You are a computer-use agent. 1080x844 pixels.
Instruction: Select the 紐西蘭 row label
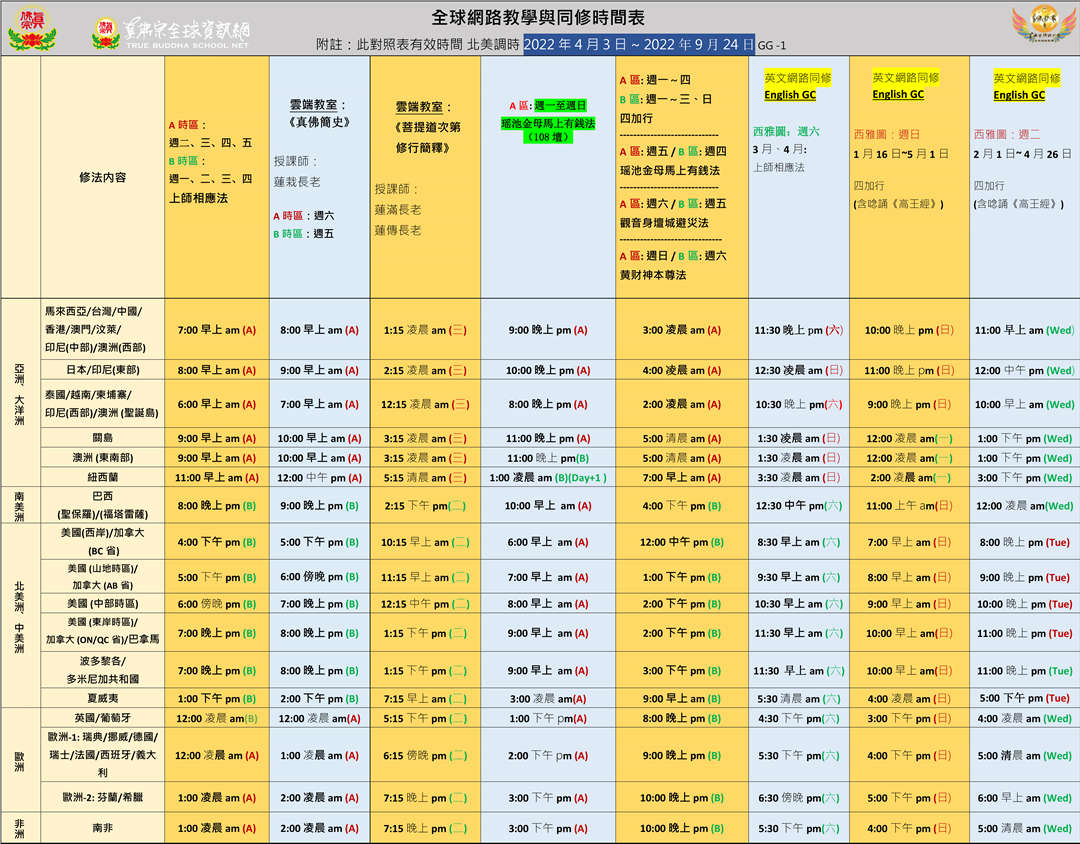(x=102, y=477)
